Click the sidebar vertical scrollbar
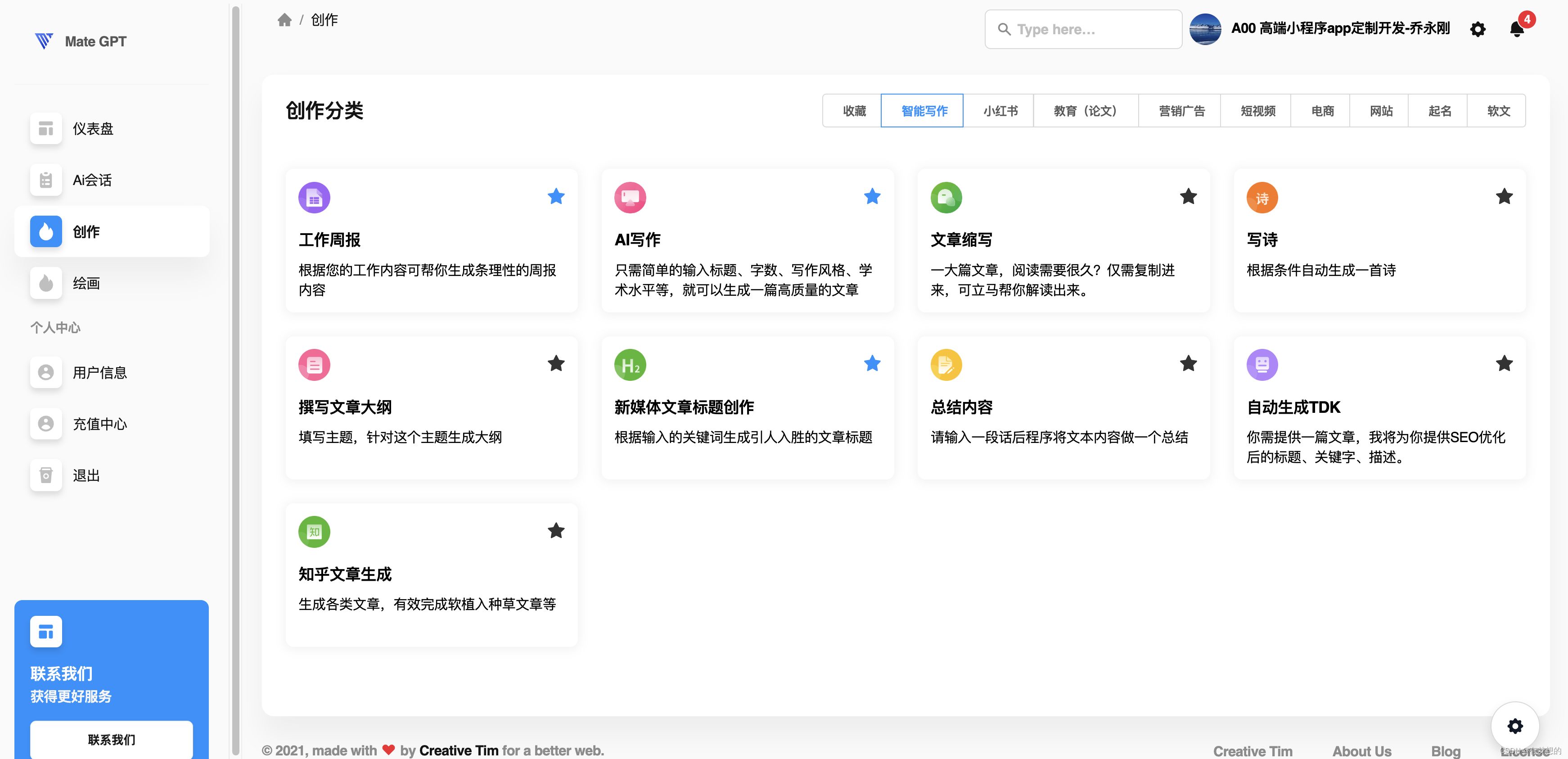The height and width of the screenshot is (759, 1568). pos(236,380)
